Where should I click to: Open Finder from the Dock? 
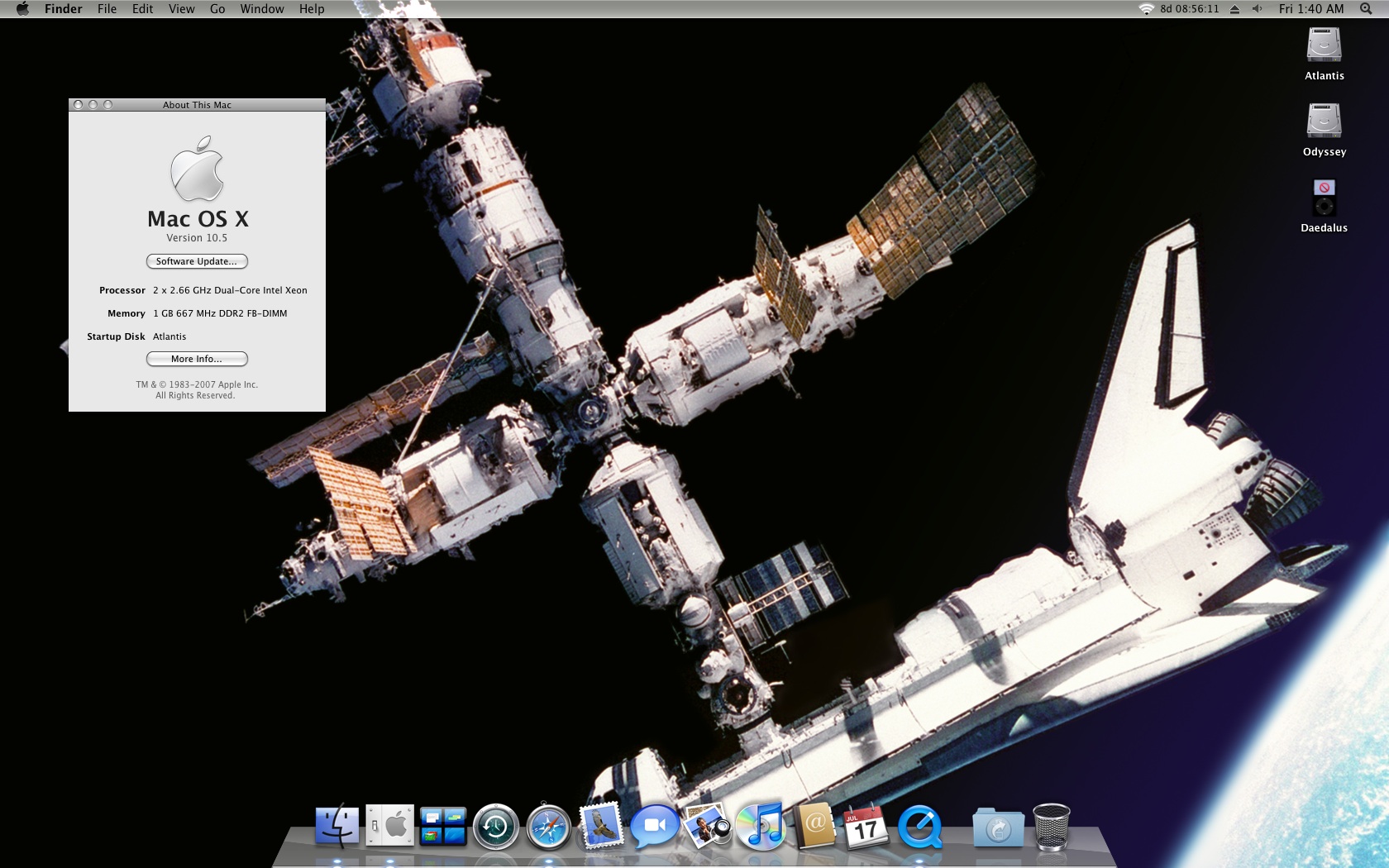coord(337,826)
